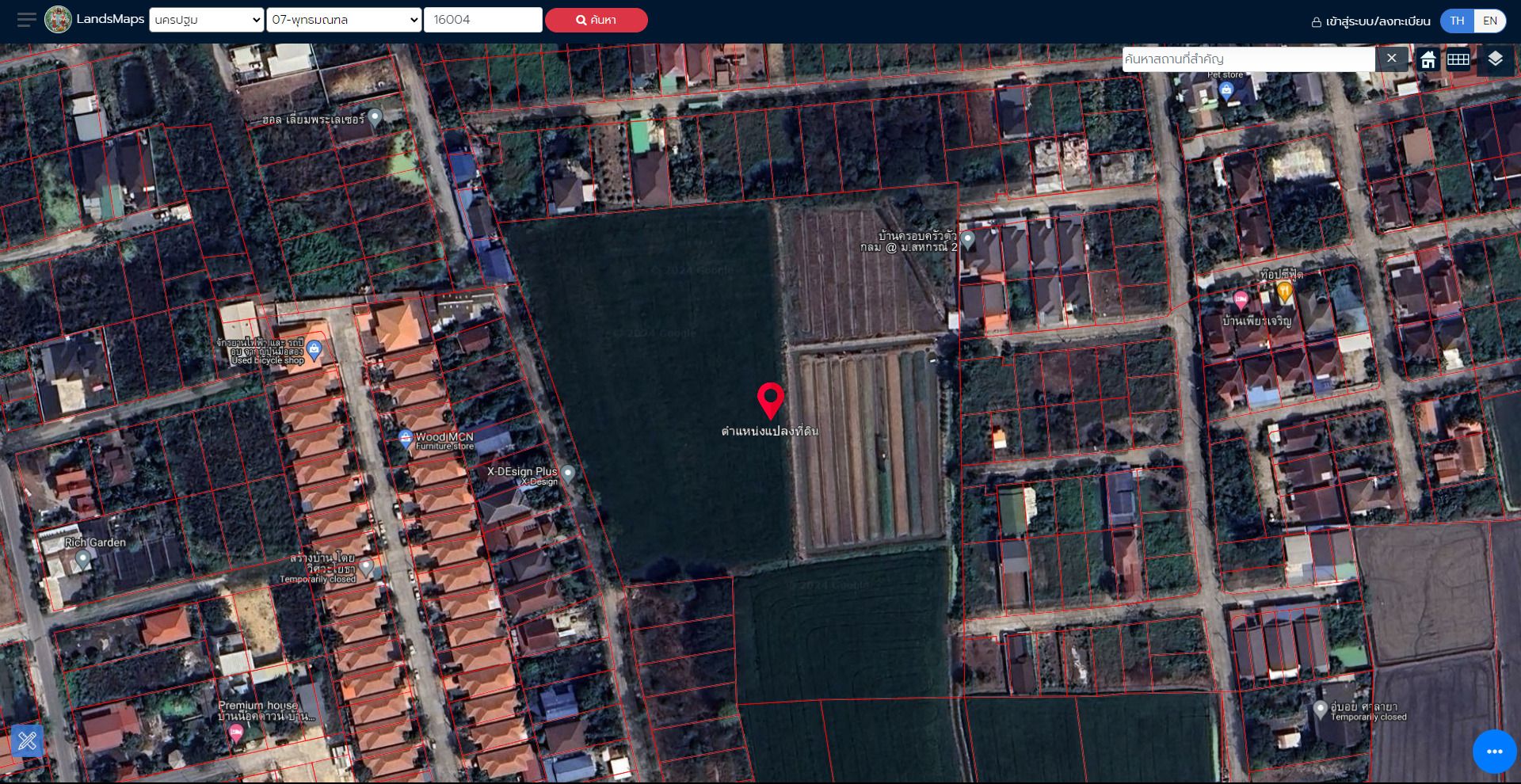
Task: Select the Rich Garden map marker
Action: 82,560
